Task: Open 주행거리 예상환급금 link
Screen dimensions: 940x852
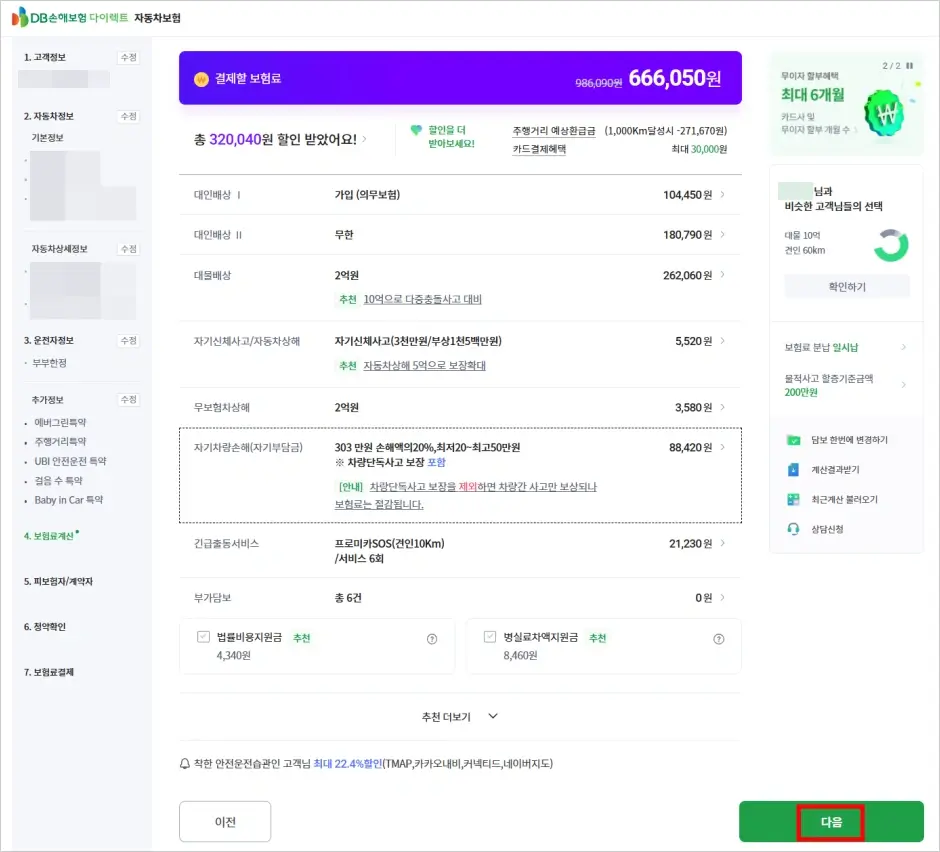Action: [x=554, y=131]
